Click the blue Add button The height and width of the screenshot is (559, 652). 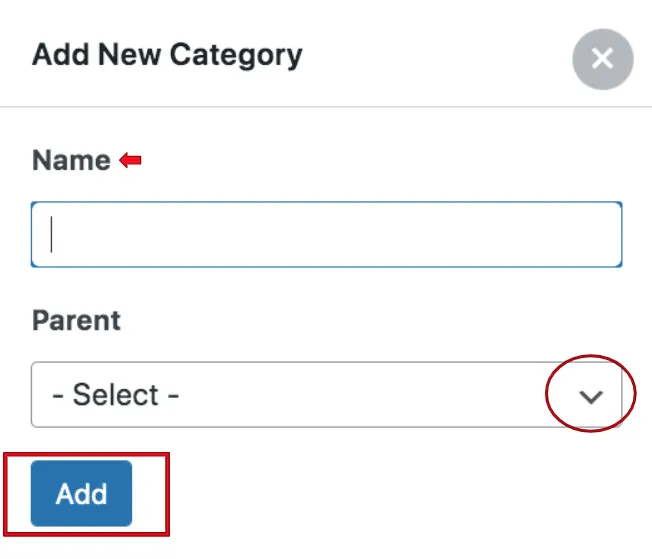(82, 493)
